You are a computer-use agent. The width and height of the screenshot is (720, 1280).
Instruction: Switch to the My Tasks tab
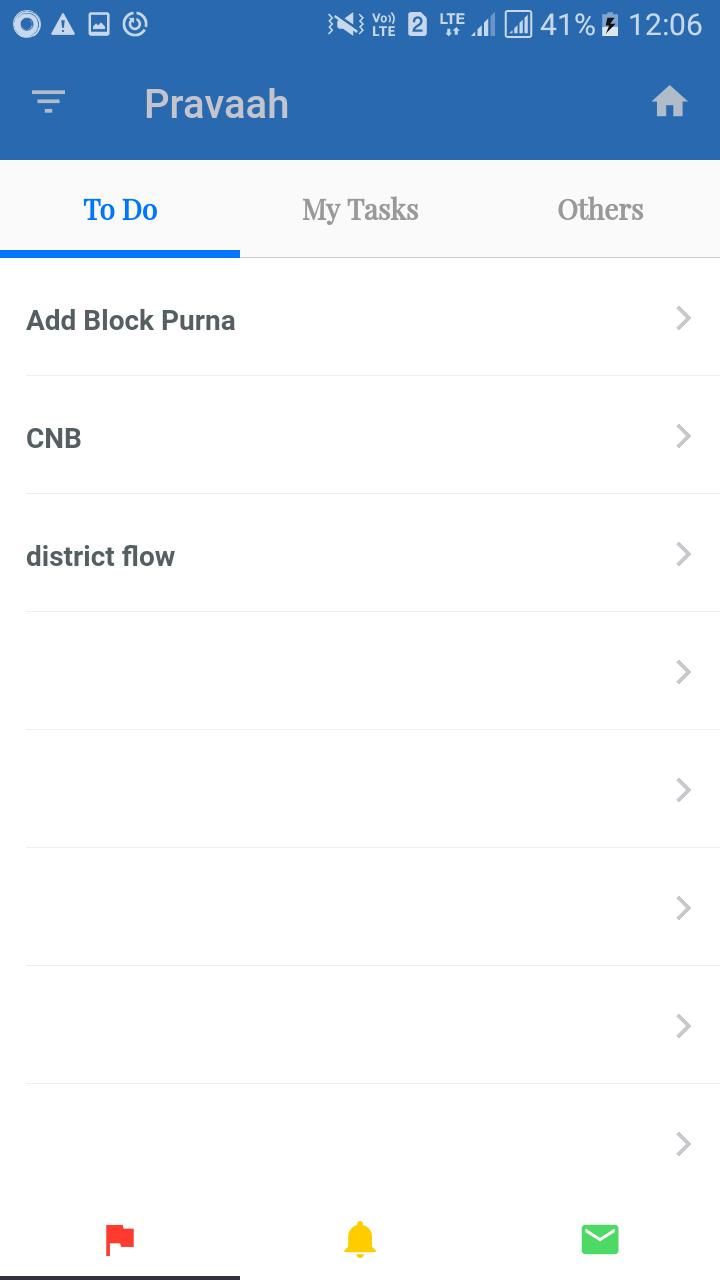click(360, 209)
